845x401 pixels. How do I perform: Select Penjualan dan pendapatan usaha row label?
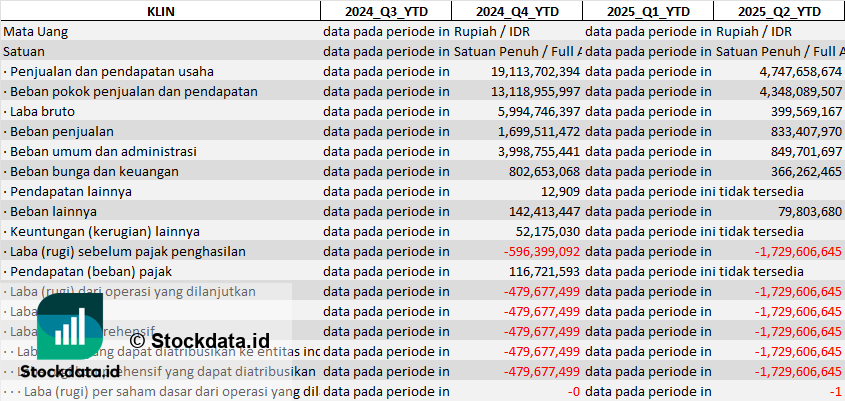pyautogui.click(x=109, y=72)
